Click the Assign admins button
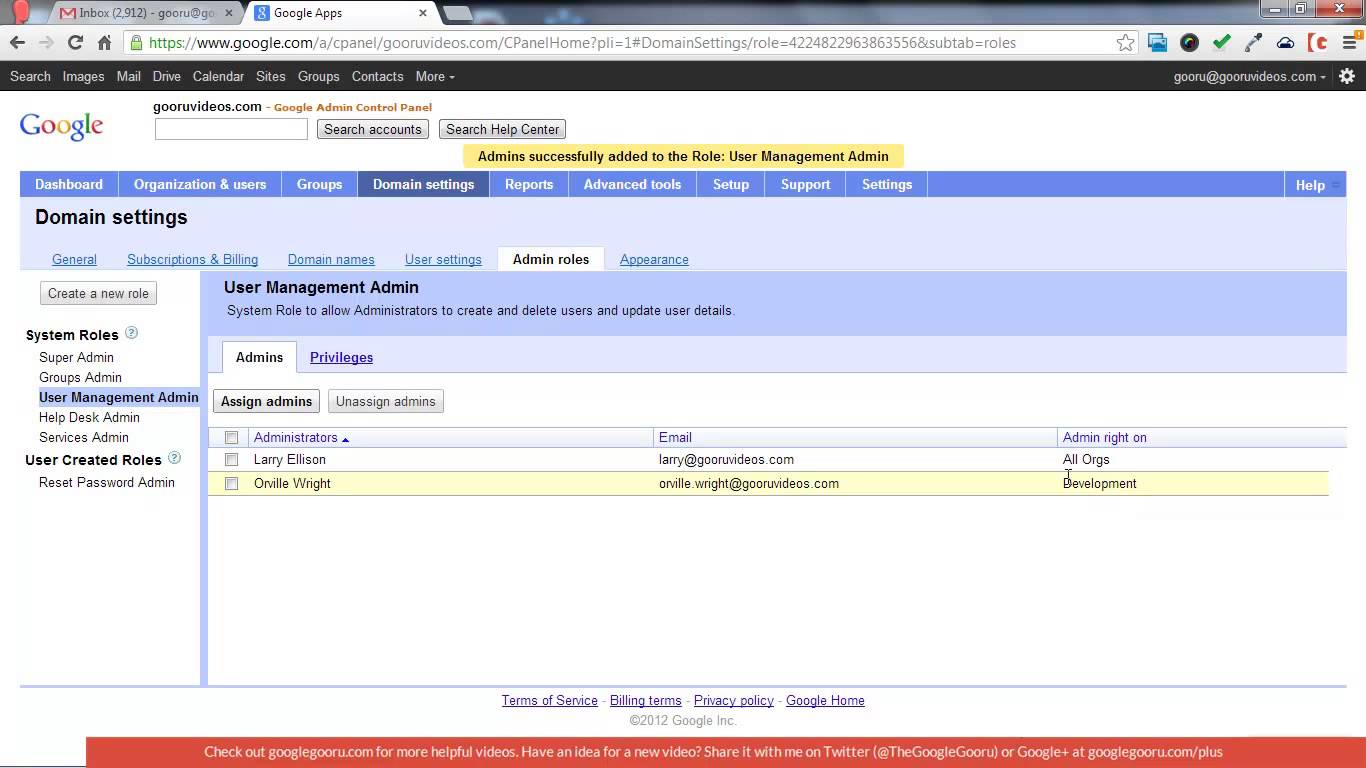The width and height of the screenshot is (1366, 768). (x=266, y=401)
